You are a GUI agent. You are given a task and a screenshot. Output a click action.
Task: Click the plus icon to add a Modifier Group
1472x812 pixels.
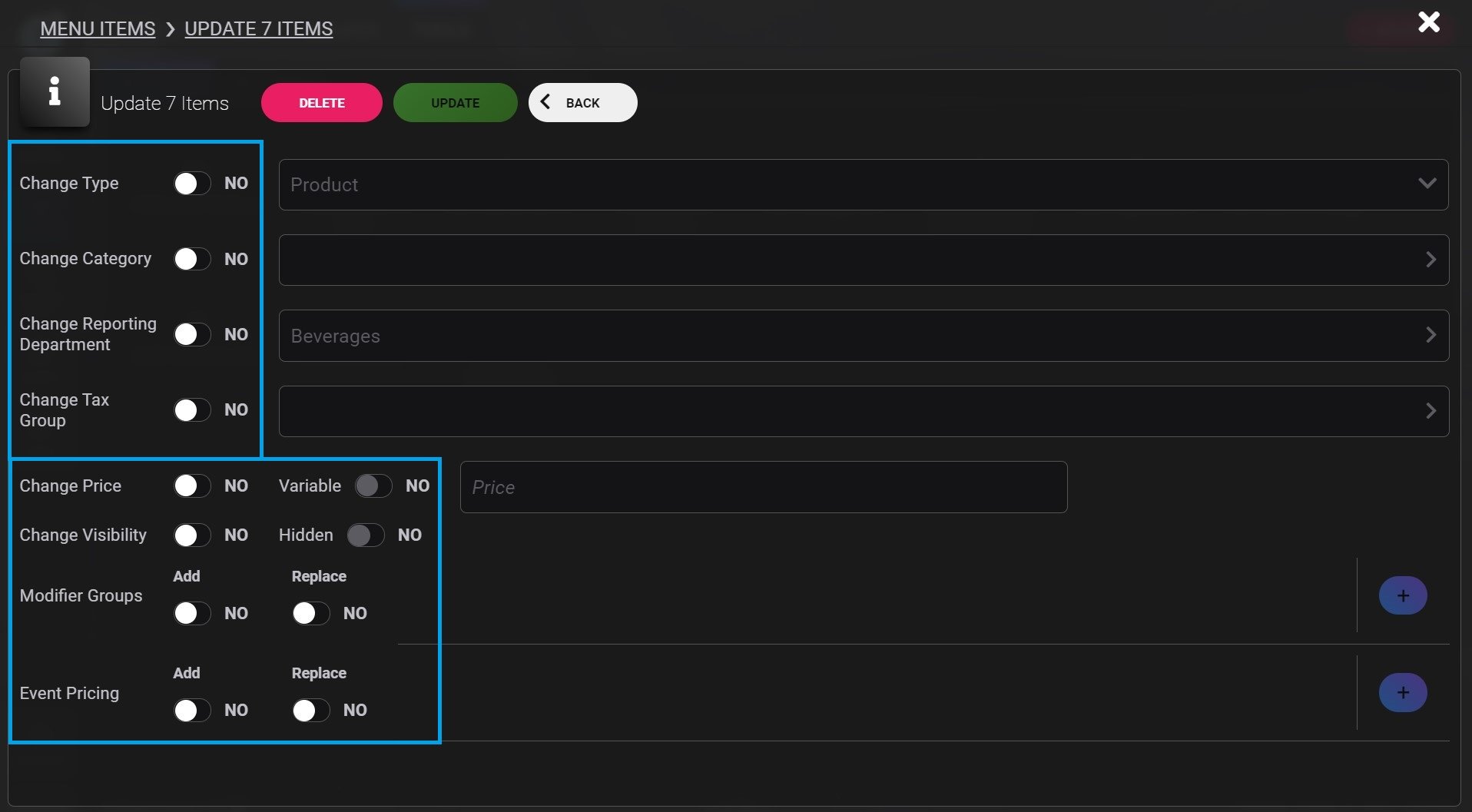1403,595
